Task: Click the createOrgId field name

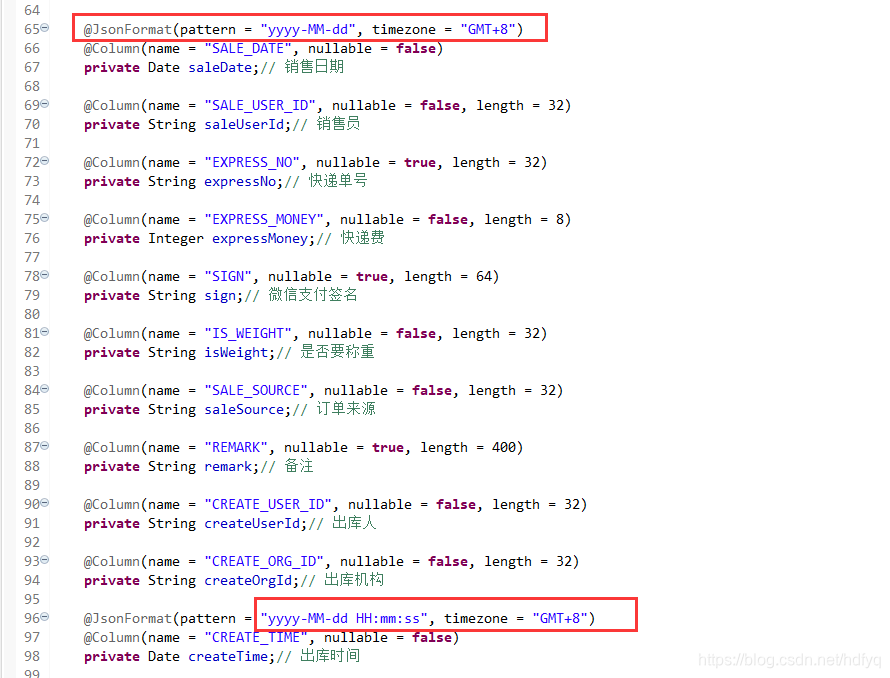Action: (x=249, y=581)
